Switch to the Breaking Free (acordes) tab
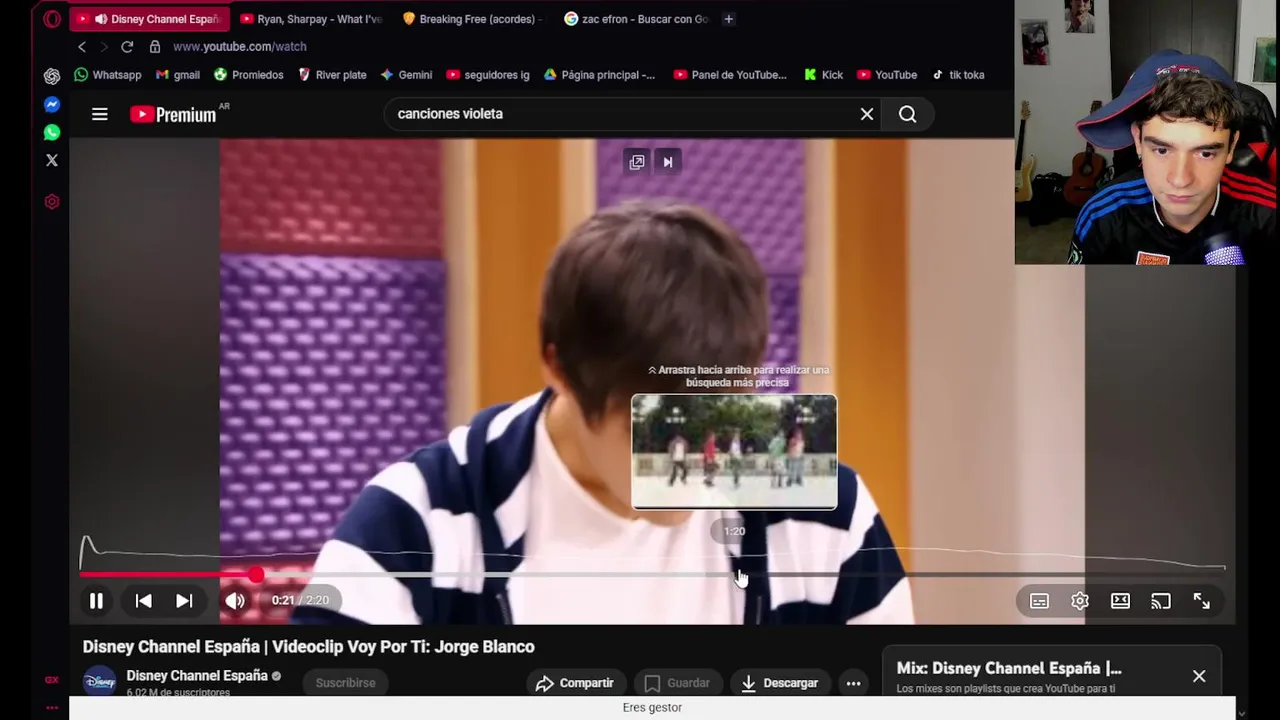This screenshot has width=1280, height=720. click(x=473, y=19)
